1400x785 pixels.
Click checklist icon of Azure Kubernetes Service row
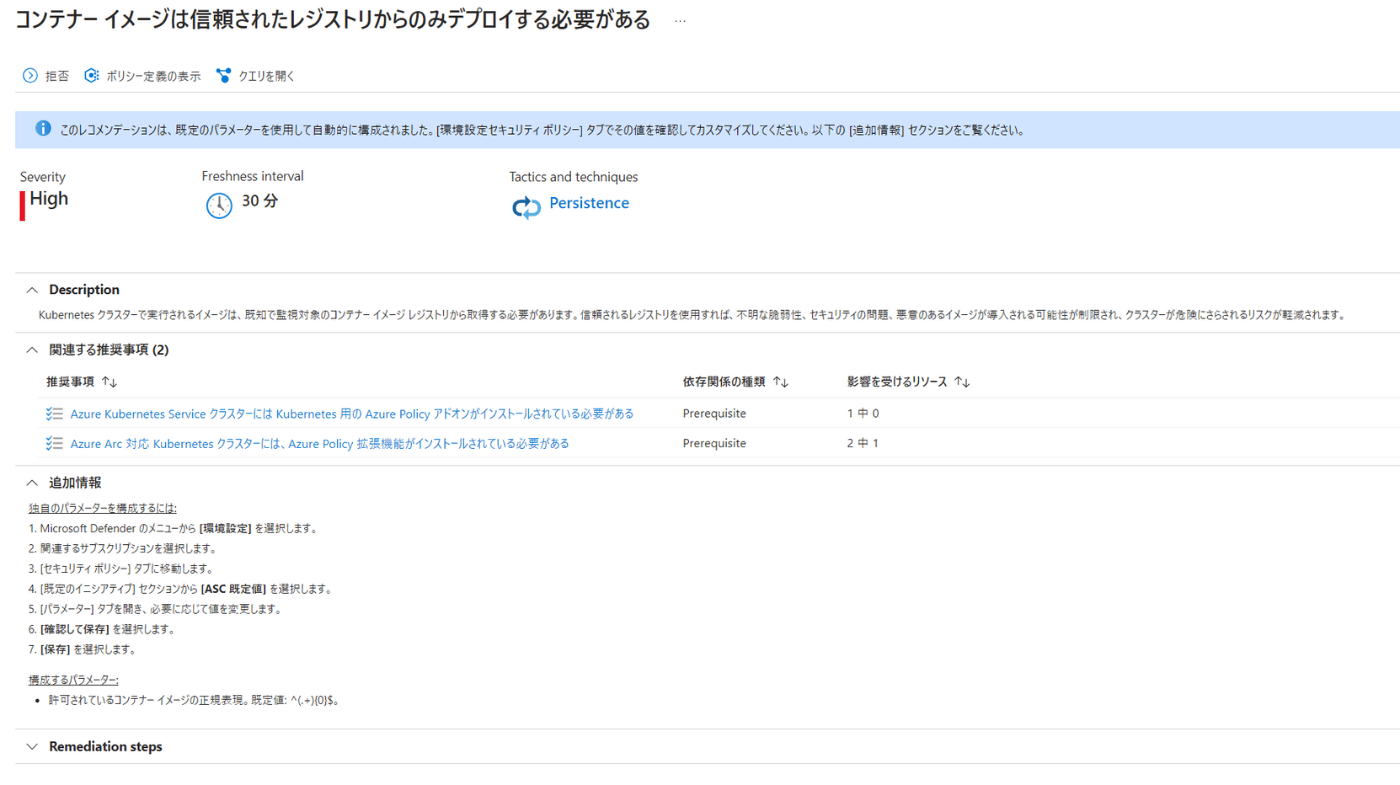point(54,414)
